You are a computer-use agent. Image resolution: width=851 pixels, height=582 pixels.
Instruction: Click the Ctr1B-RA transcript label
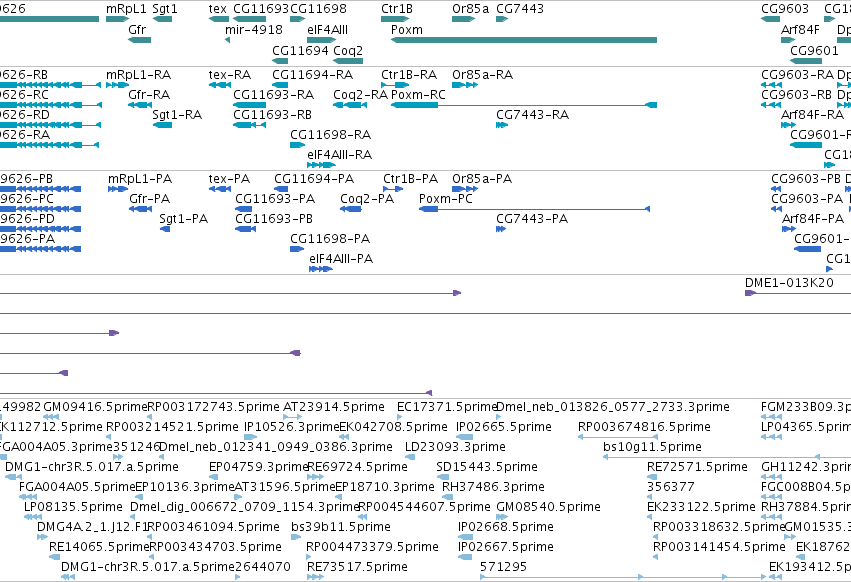tap(409, 75)
